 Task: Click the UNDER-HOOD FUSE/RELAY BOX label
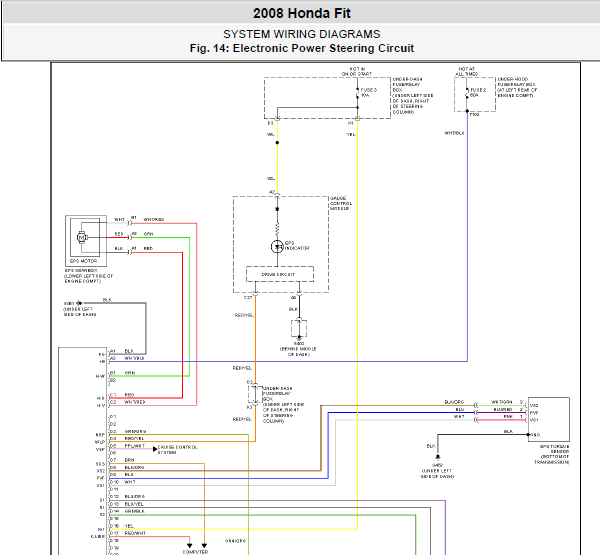[517, 87]
